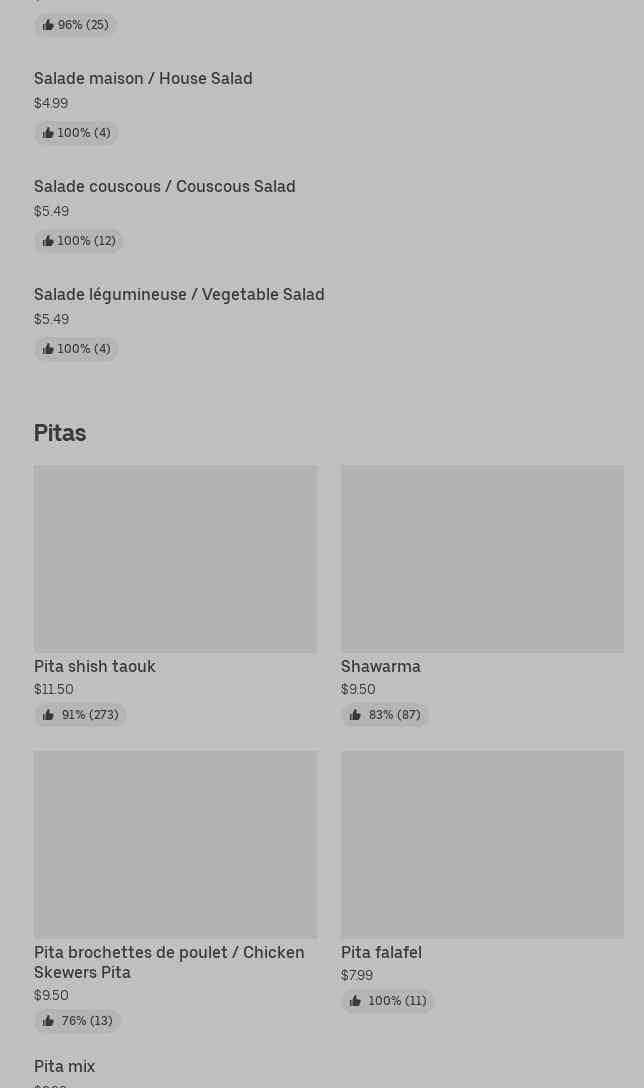Click the Pita shish taouk $11.50 price
The width and height of the screenshot is (644, 1088).
click(x=53, y=690)
